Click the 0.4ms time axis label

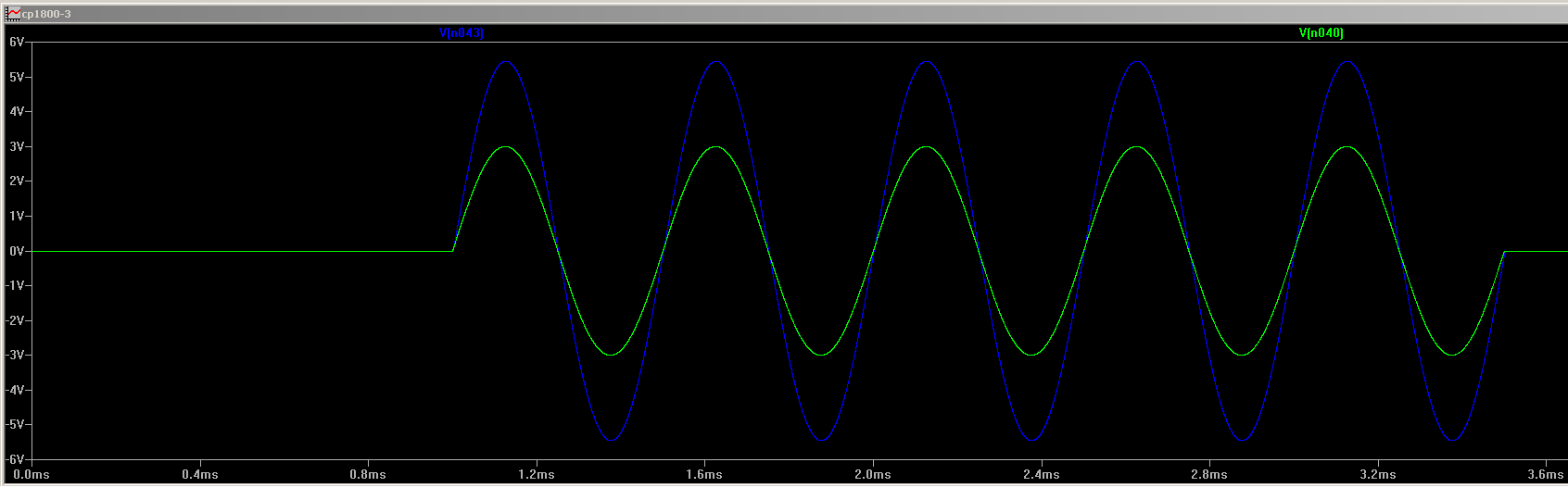tap(200, 474)
